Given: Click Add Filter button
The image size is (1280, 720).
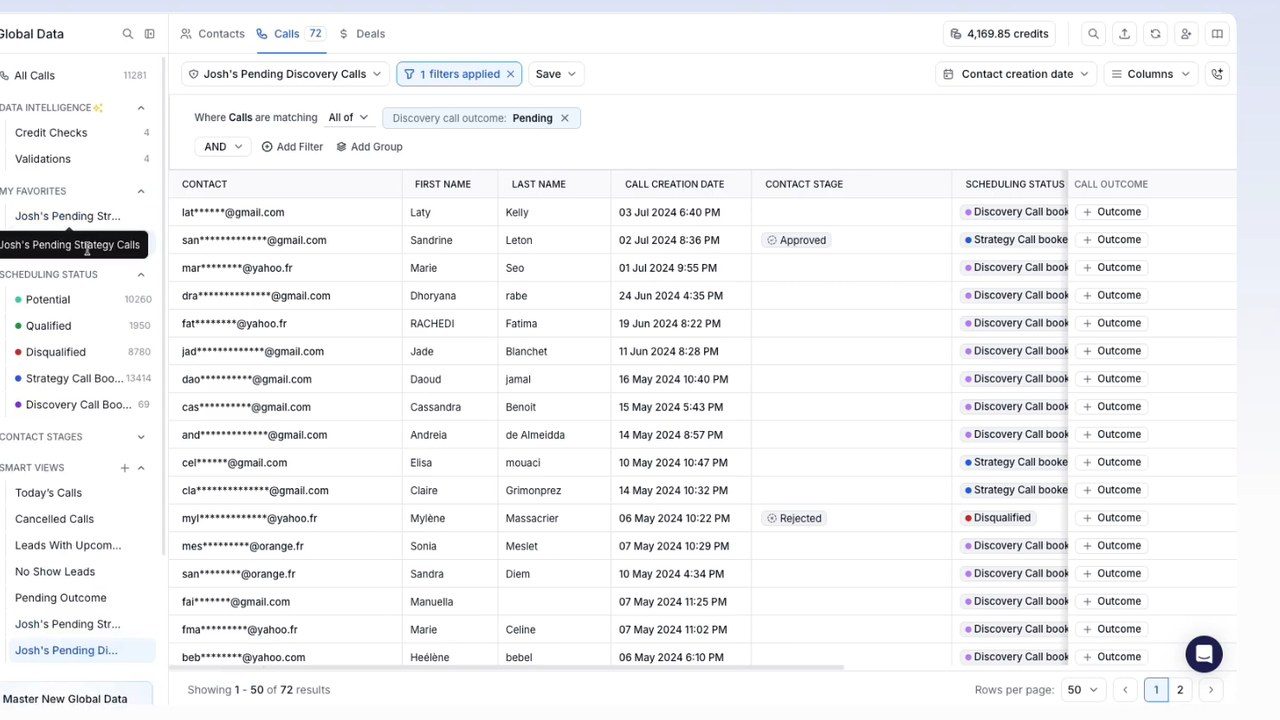Looking at the screenshot, I should coord(292,147).
